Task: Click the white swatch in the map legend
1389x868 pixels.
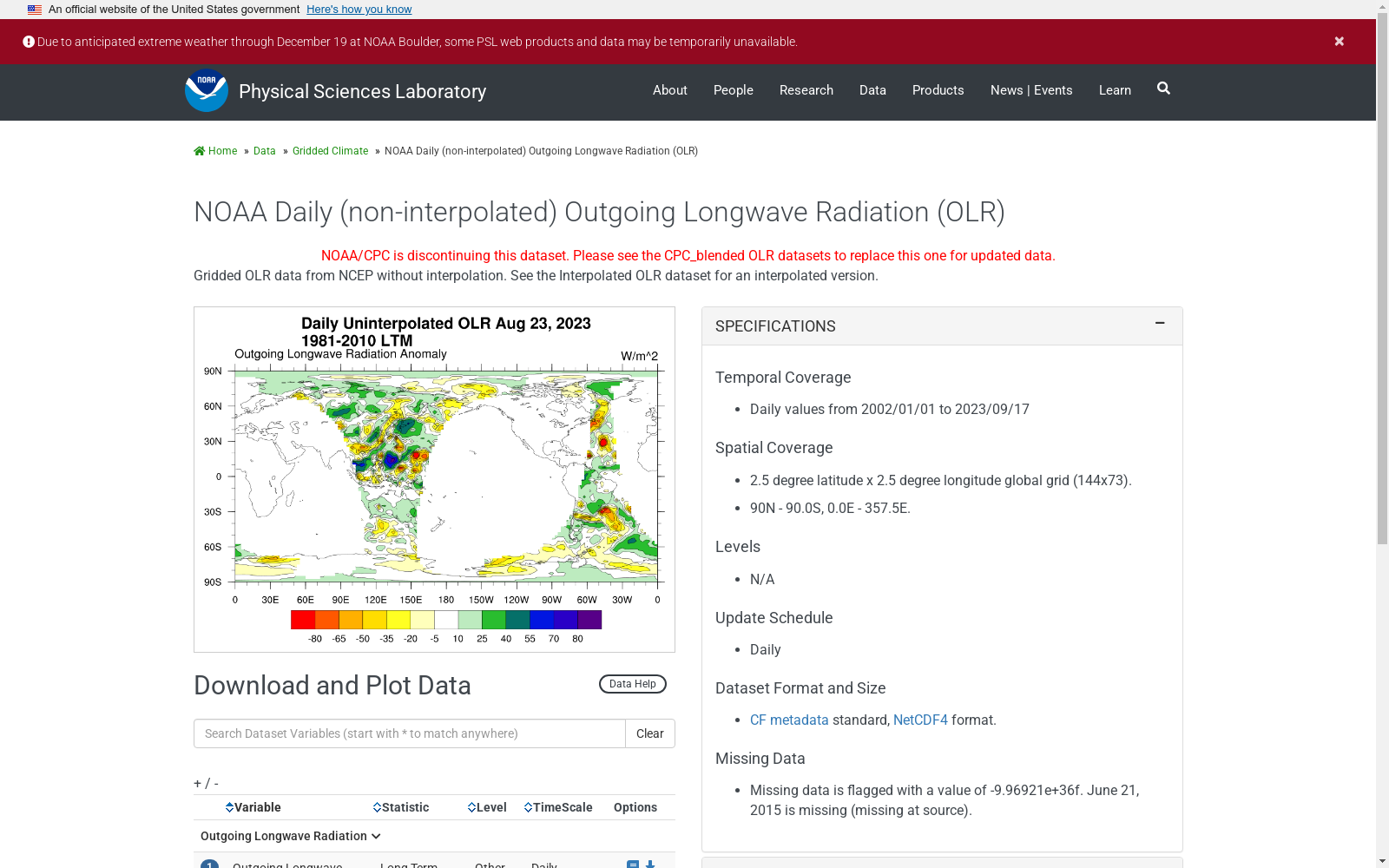Action: point(446,620)
